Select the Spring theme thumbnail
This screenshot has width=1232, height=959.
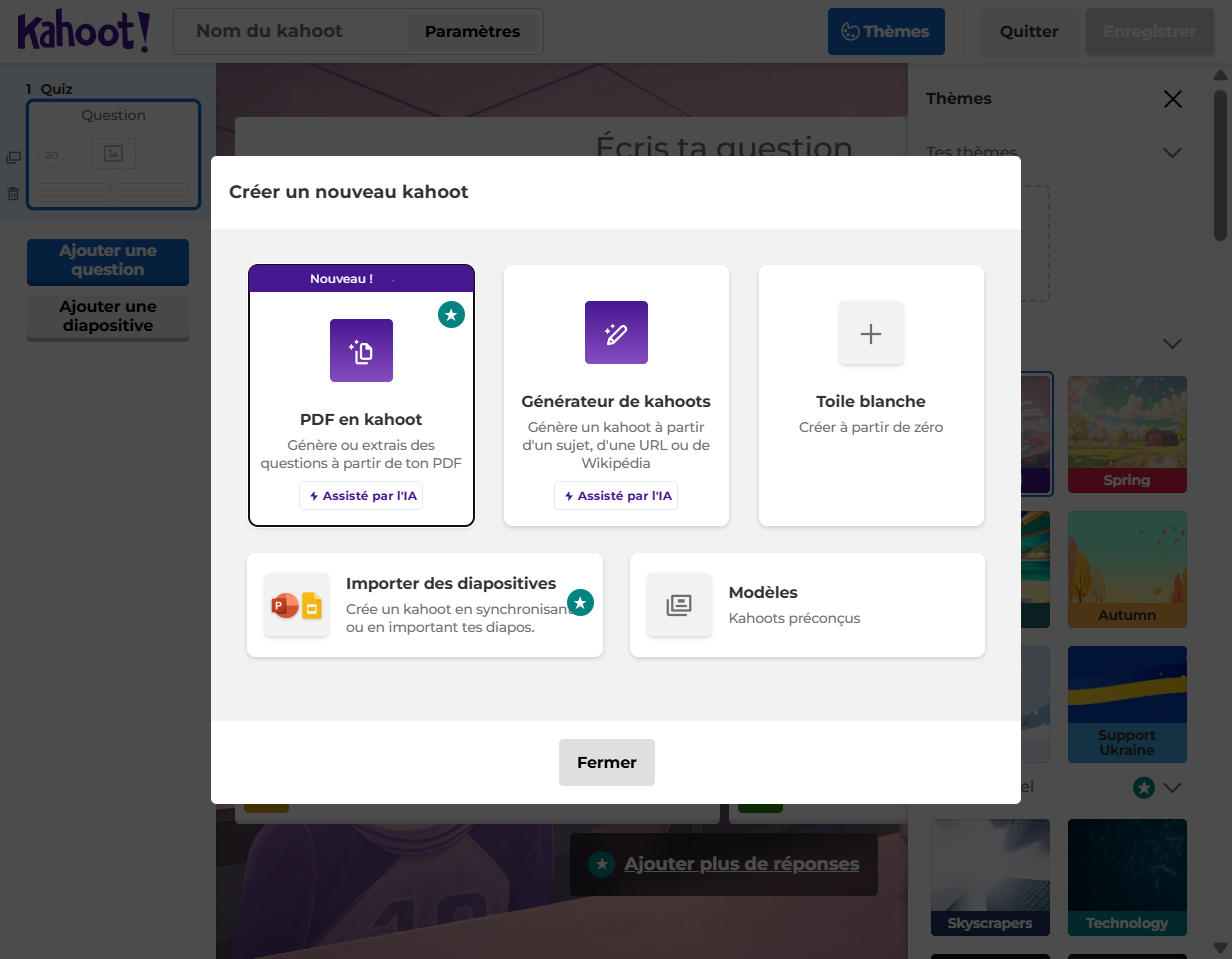click(x=1127, y=434)
